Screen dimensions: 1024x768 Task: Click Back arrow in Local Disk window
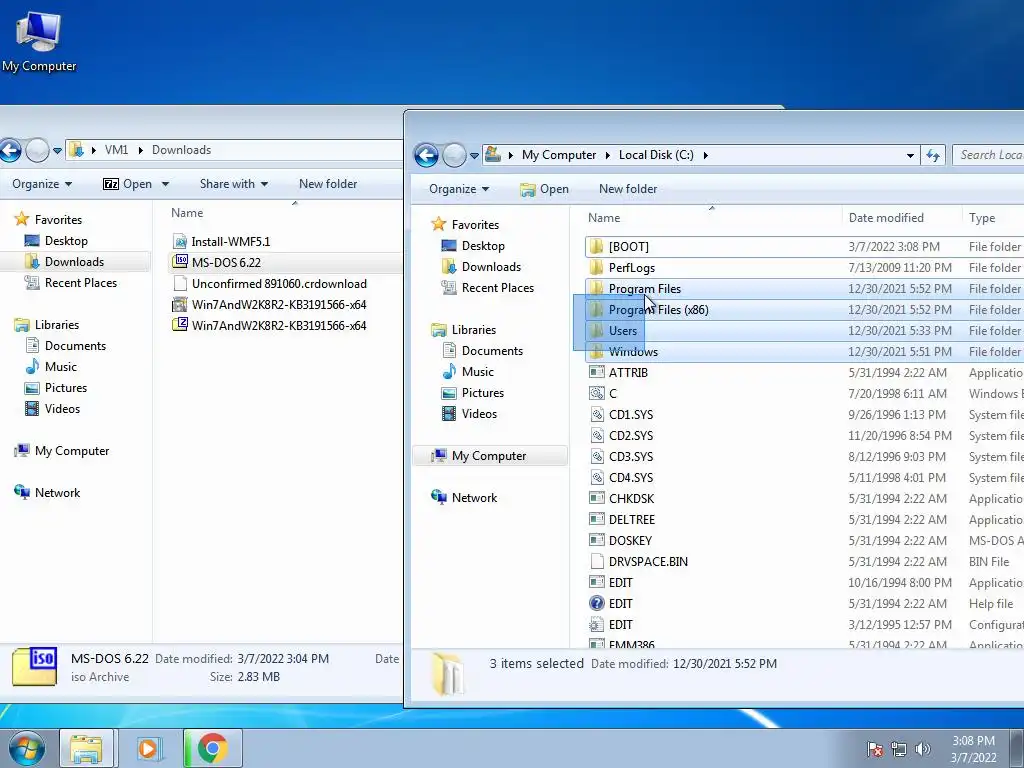[426, 155]
